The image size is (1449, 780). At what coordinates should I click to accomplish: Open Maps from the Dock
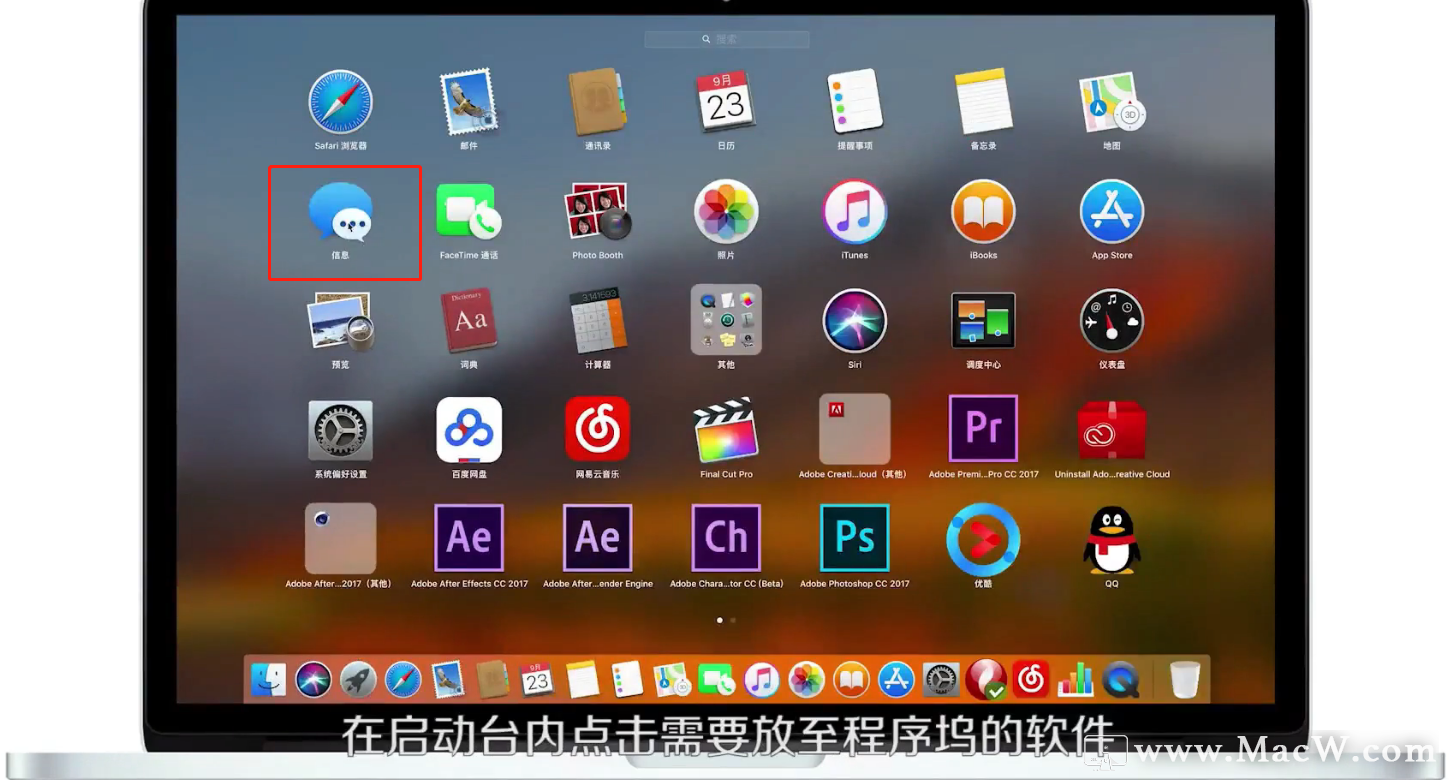(x=672, y=680)
